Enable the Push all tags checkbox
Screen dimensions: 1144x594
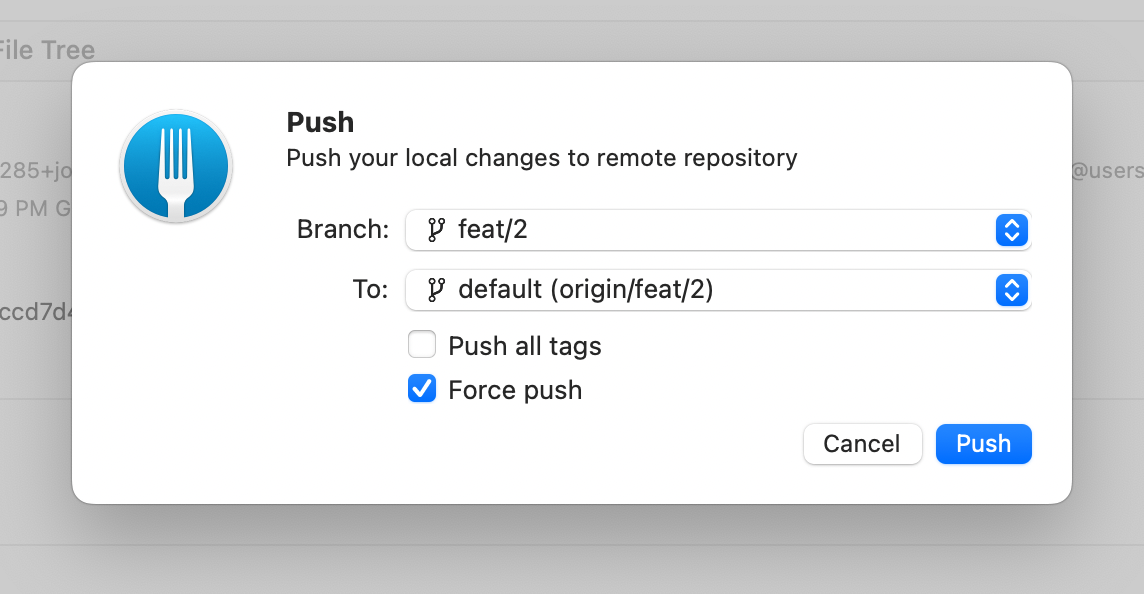coord(422,344)
